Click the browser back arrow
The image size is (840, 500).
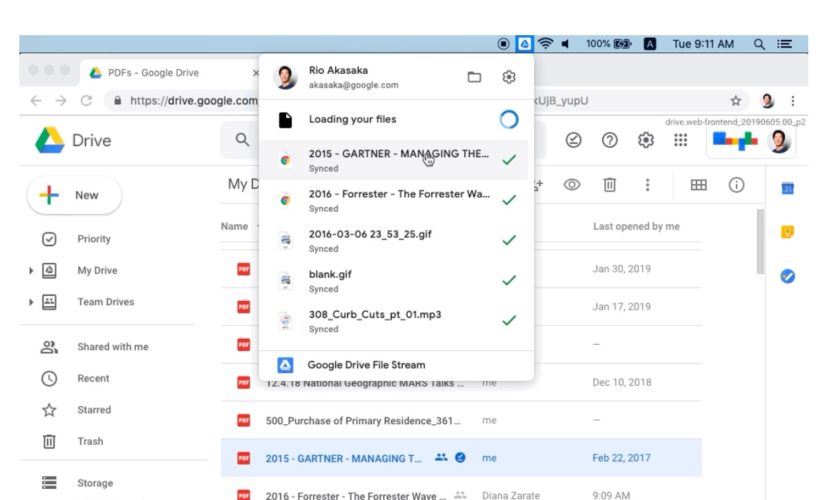(36, 101)
